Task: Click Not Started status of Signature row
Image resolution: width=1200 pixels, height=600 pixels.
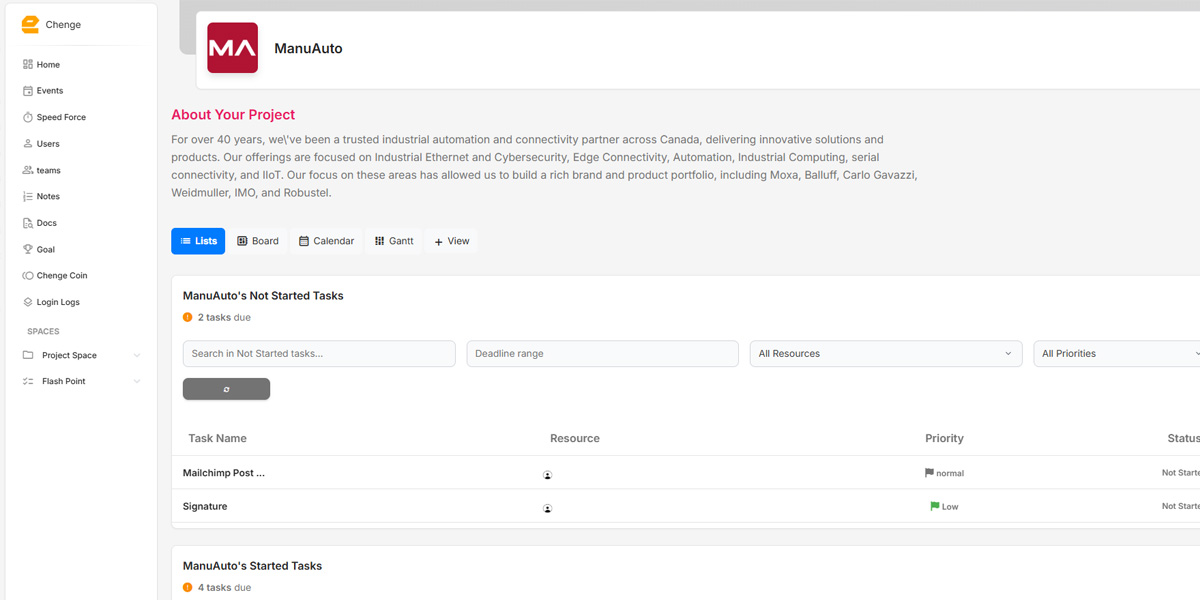Action: click(1181, 506)
